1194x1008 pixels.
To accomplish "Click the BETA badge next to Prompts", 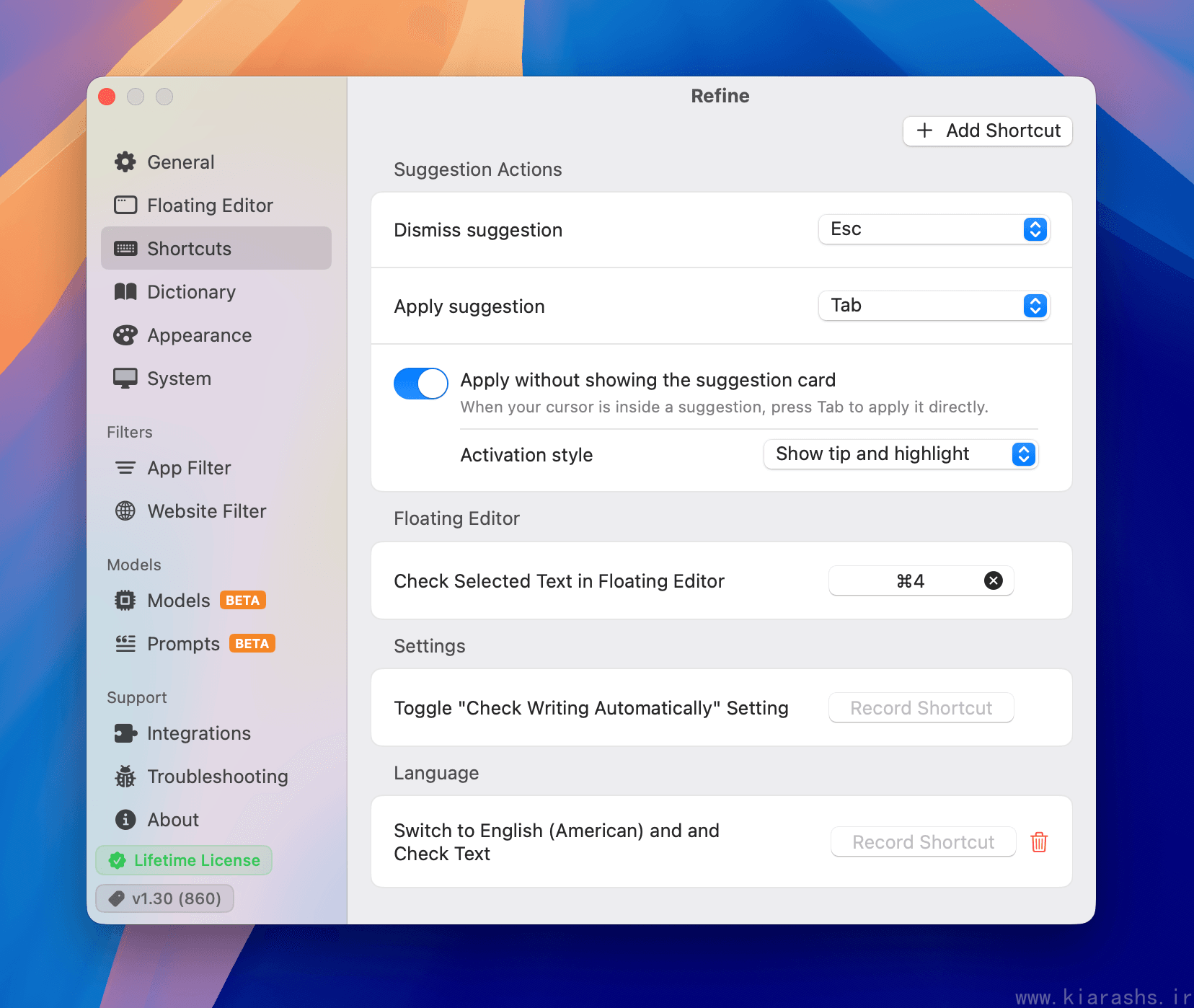I will point(252,644).
